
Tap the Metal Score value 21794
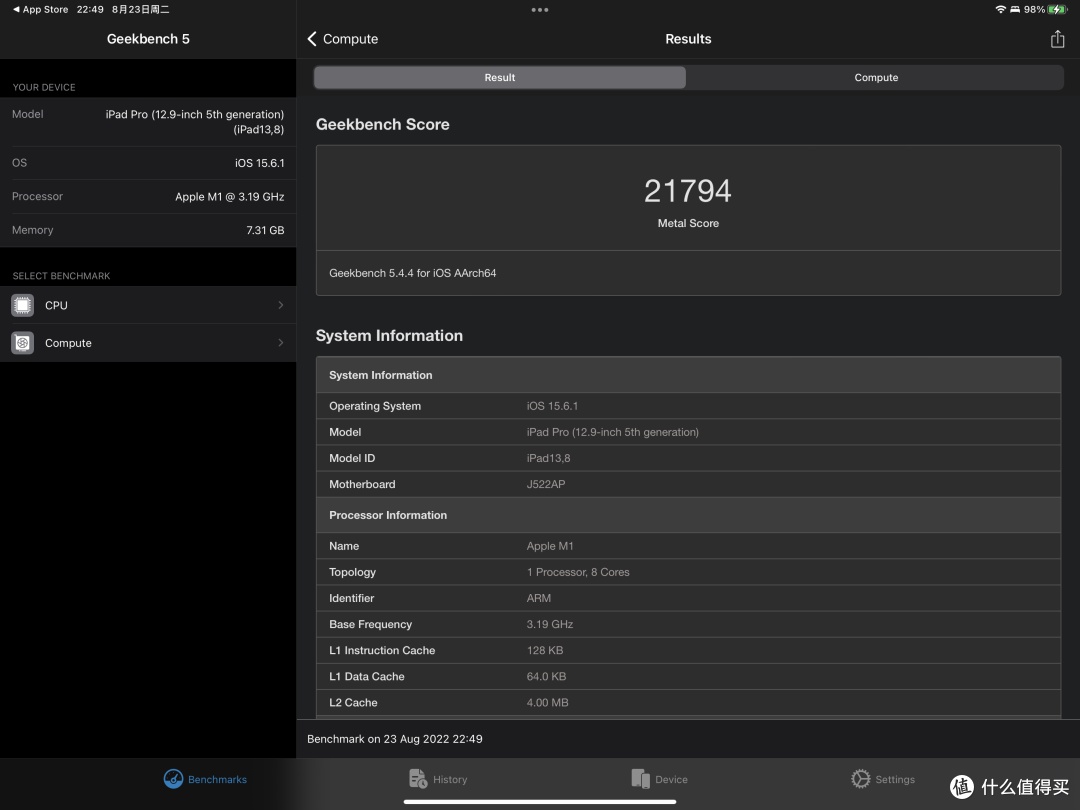[x=688, y=191]
